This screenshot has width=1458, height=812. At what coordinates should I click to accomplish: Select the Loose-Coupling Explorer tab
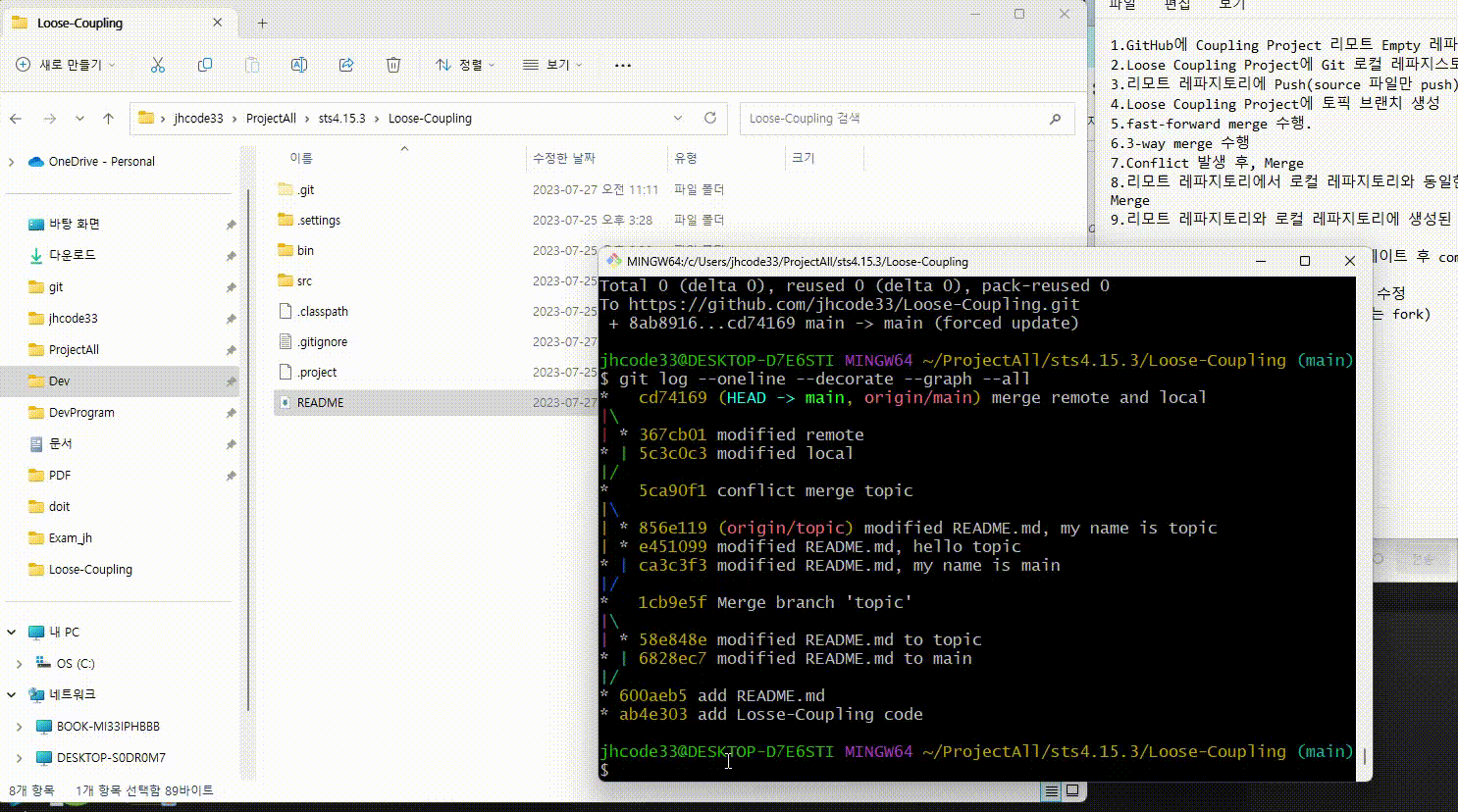(x=78, y=23)
